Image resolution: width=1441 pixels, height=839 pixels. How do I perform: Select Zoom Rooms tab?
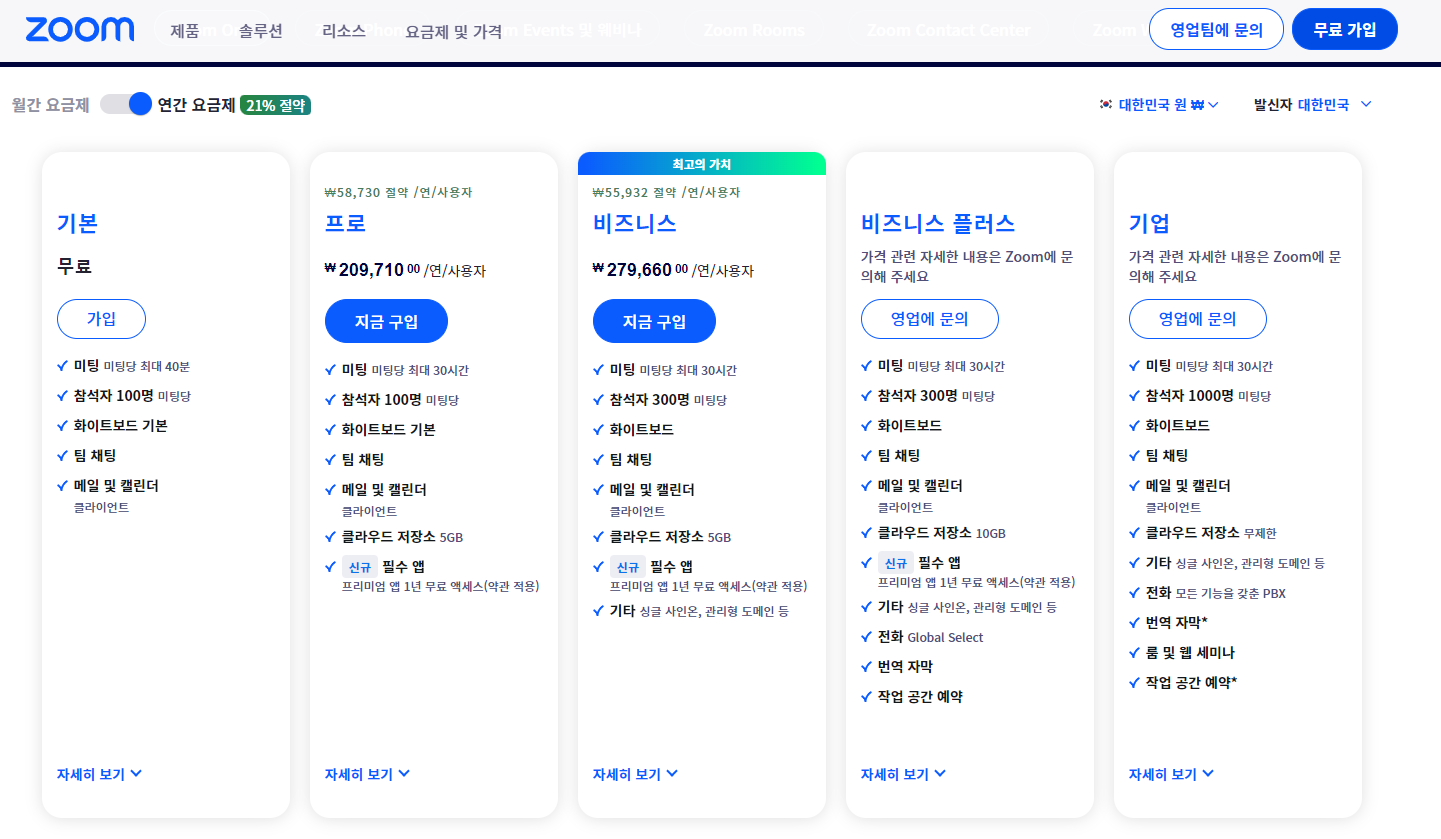(754, 31)
